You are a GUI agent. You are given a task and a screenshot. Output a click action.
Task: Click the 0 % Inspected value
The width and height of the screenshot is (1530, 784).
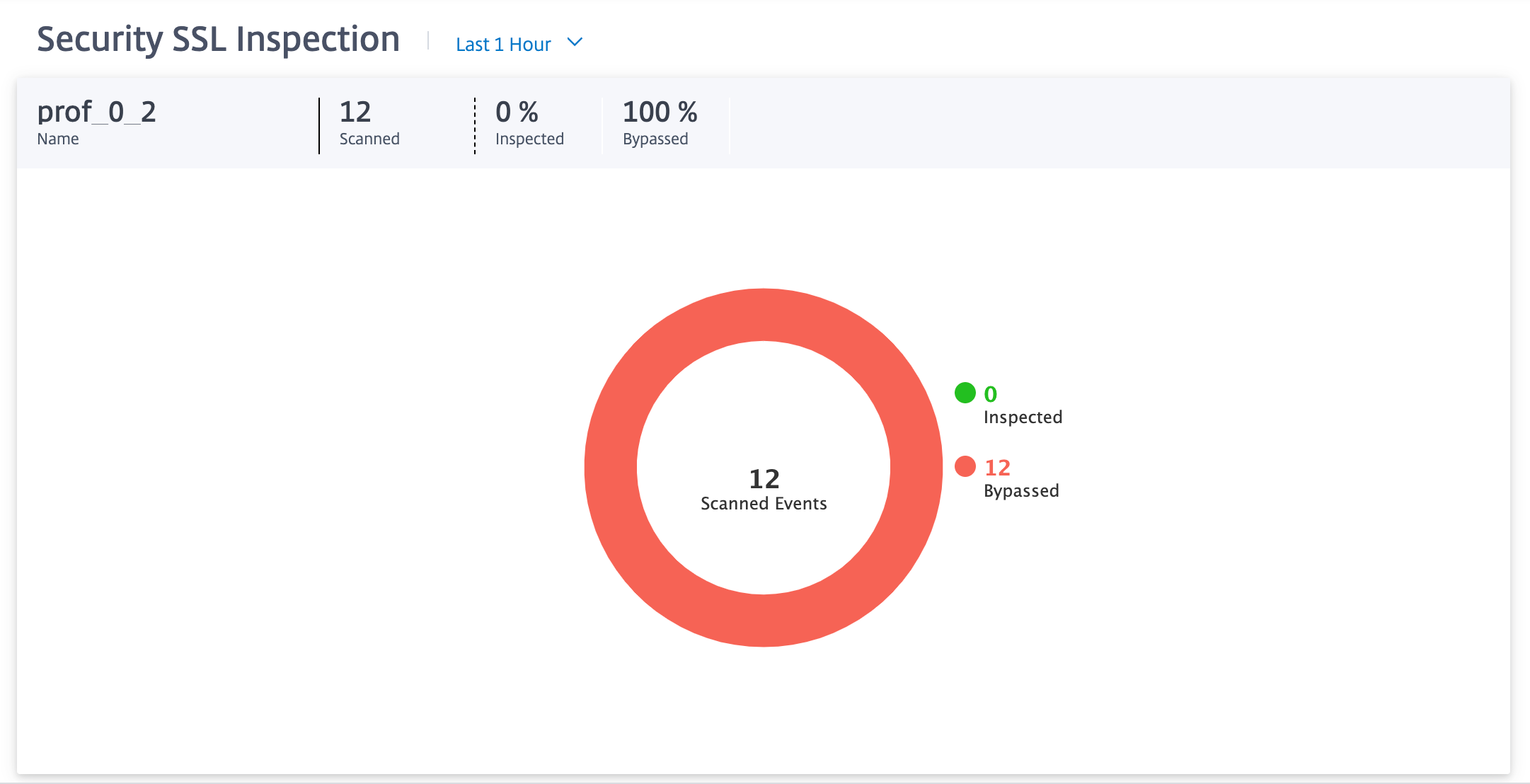tap(517, 112)
